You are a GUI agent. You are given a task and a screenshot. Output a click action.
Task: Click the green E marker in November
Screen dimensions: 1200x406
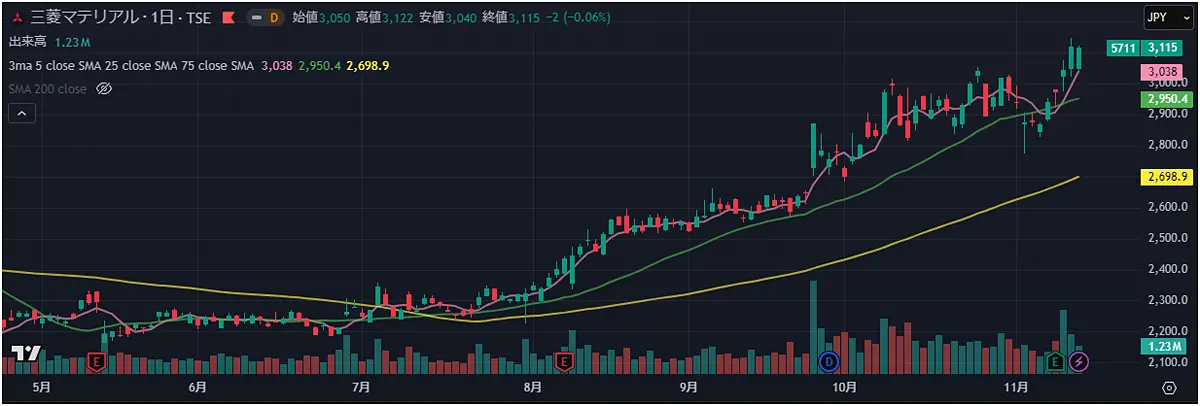(1055, 361)
